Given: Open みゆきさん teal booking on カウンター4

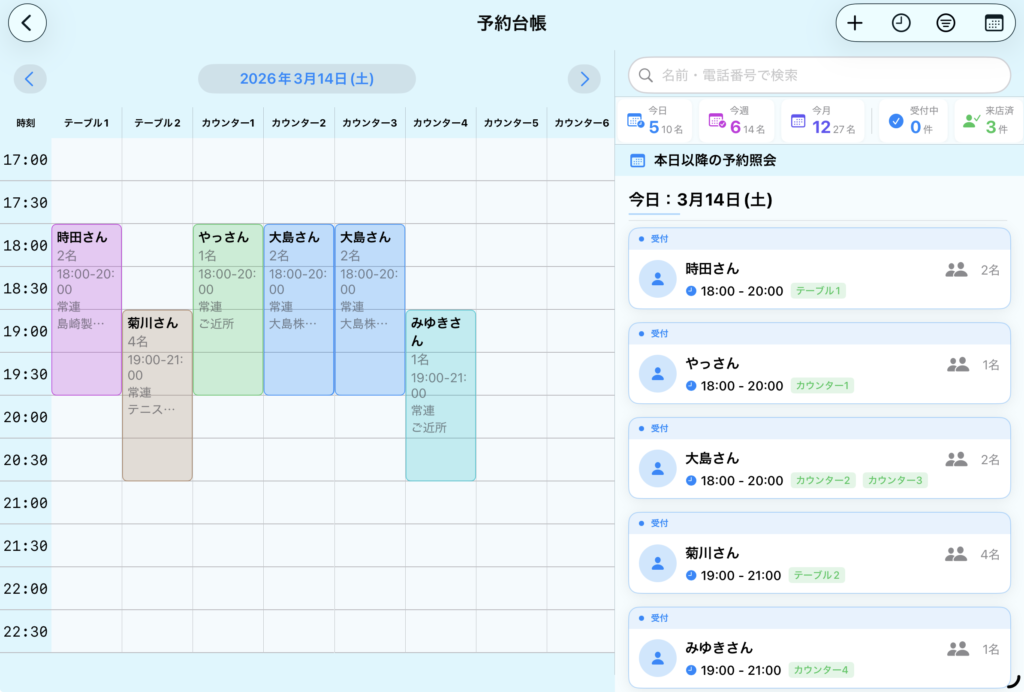Looking at the screenshot, I should point(440,395).
